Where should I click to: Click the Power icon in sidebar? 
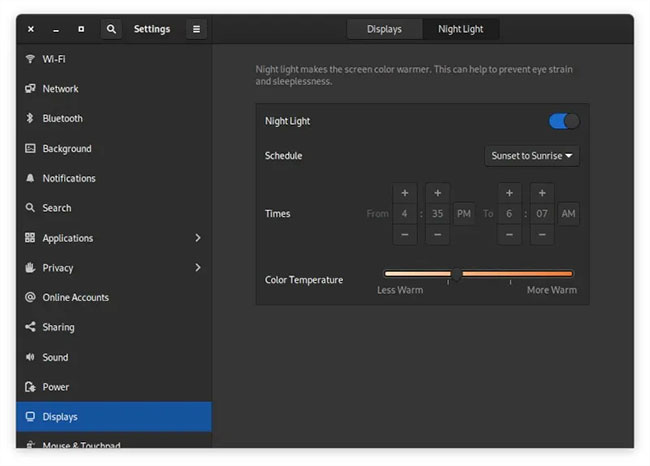coord(30,386)
